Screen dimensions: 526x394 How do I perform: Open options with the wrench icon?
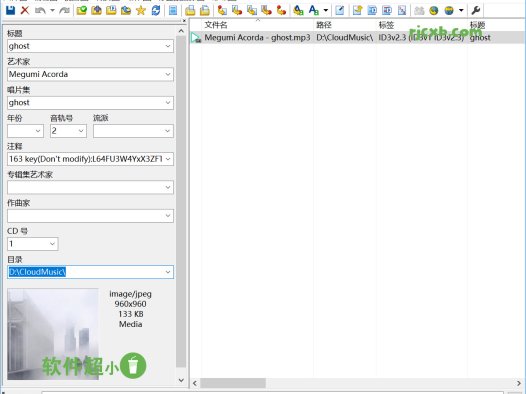(x=476, y=10)
